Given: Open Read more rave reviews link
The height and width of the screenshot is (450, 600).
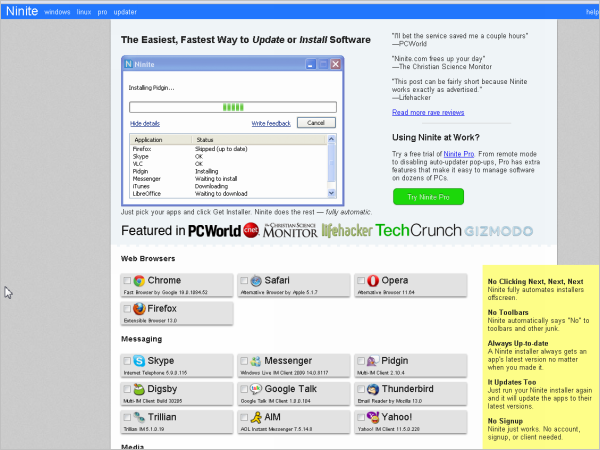Looking at the screenshot, I should [x=428, y=112].
